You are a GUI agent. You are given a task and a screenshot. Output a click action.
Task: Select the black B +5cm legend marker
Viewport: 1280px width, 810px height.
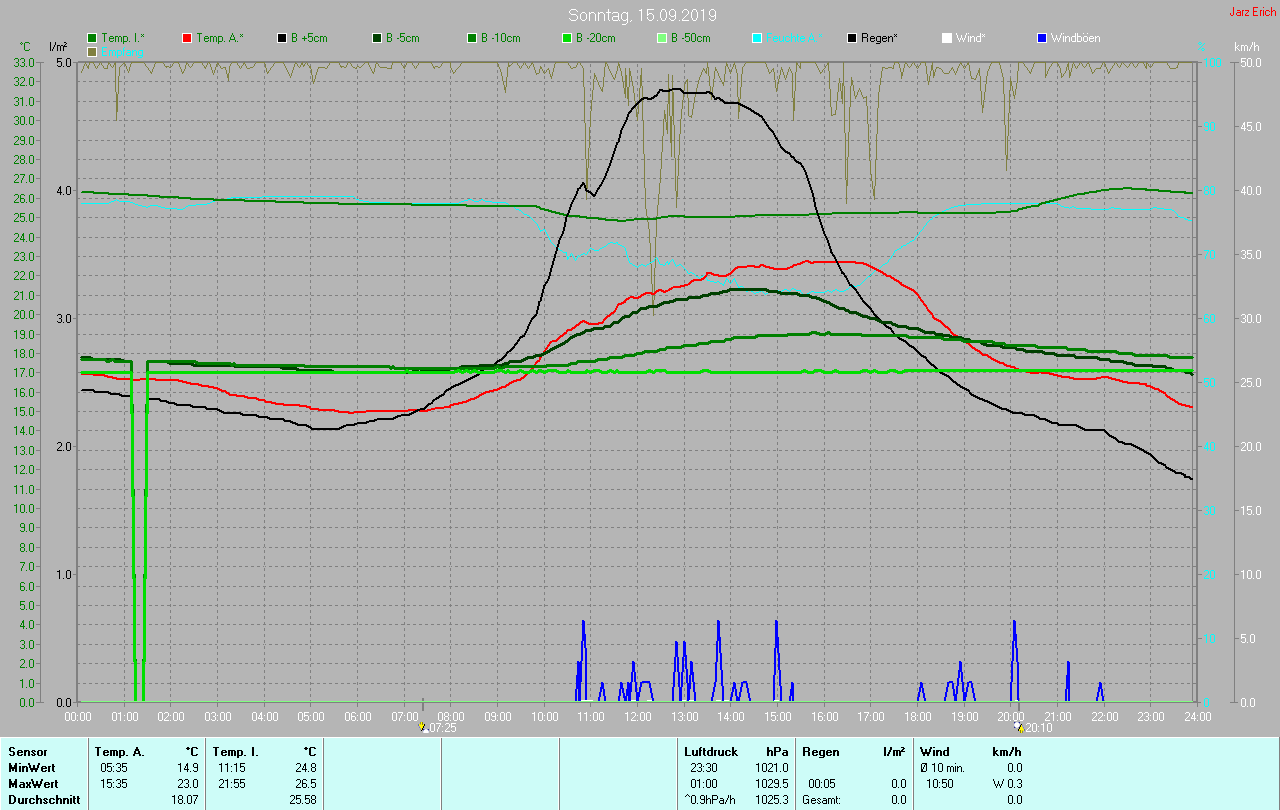coord(282,38)
